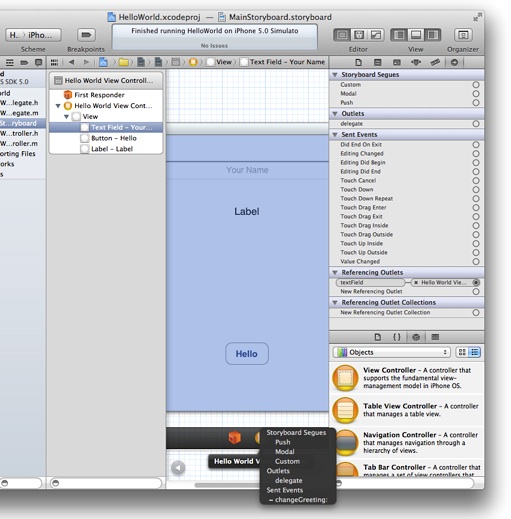Click the delegate outlet connection circle
This screenshot has width=511, height=519.
476,124
